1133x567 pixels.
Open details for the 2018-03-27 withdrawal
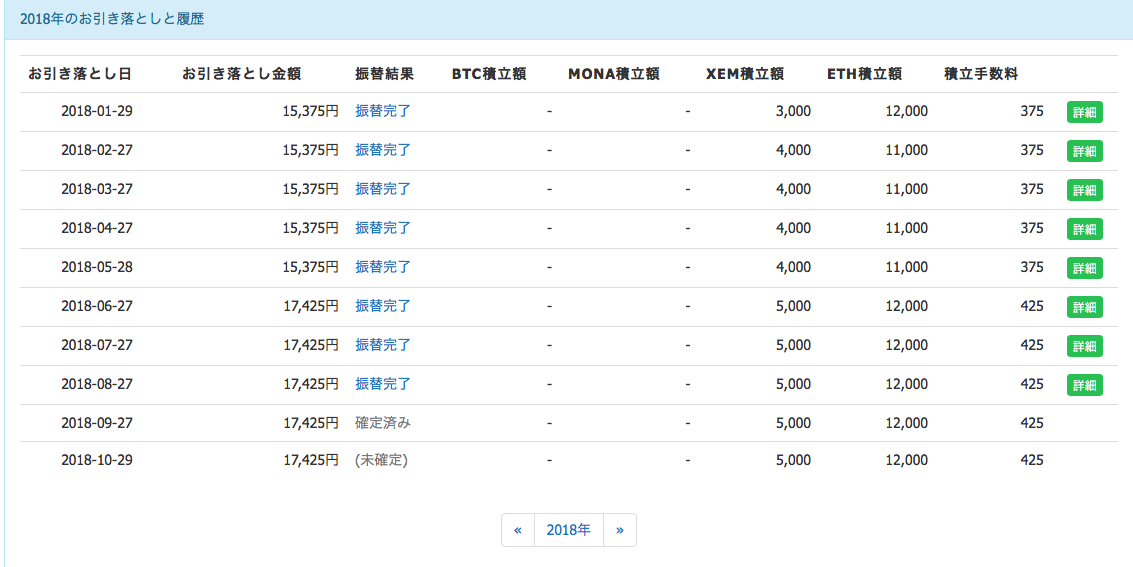pos(1084,190)
